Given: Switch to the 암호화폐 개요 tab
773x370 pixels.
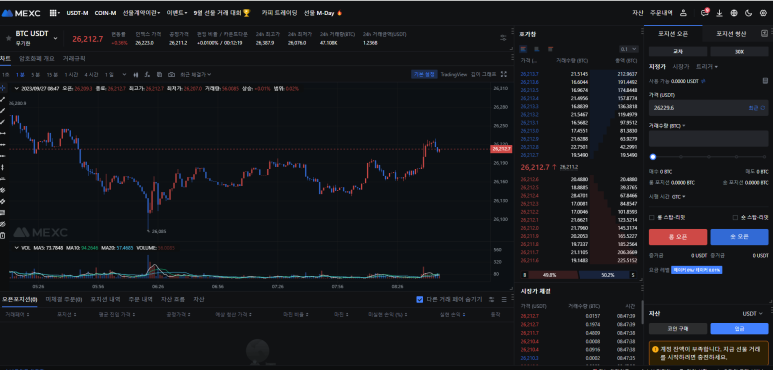Looking at the screenshot, I should (x=36, y=58).
